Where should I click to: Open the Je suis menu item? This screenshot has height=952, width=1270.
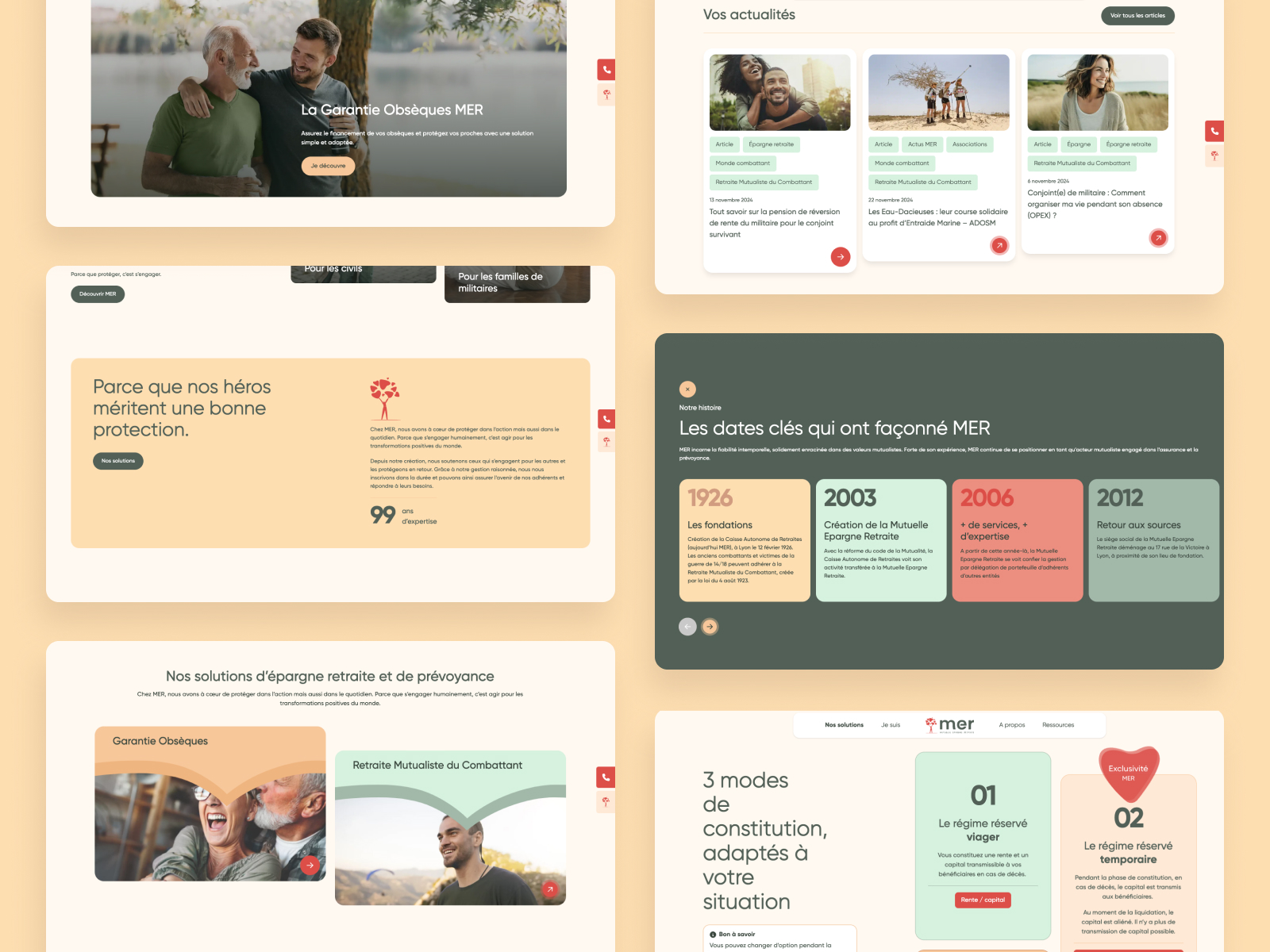click(891, 725)
